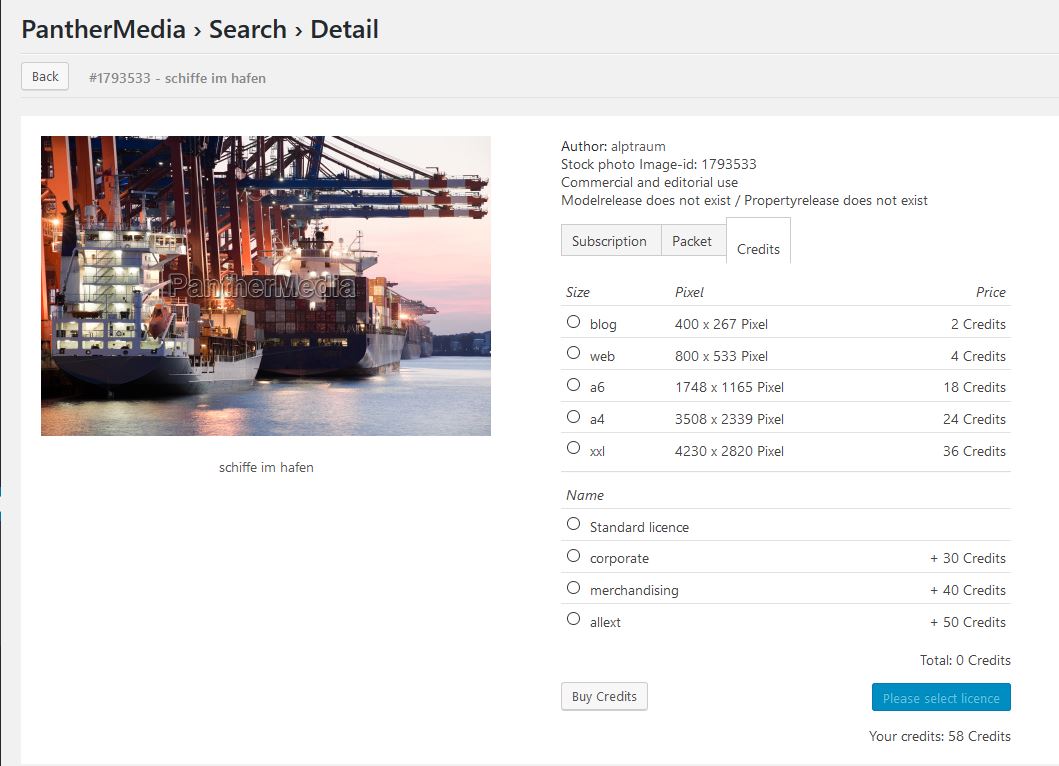Click the '#1793533 - schiffe im hafen' title
Image resolution: width=1059 pixels, height=766 pixels.
(178, 78)
